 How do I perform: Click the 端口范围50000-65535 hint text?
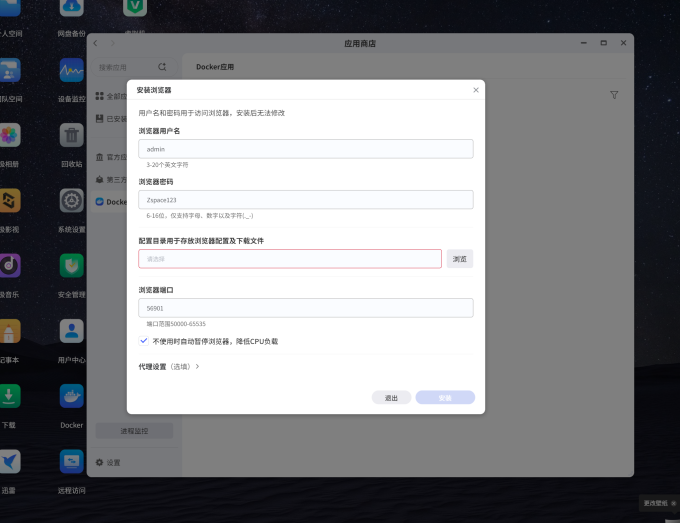[x=176, y=324]
